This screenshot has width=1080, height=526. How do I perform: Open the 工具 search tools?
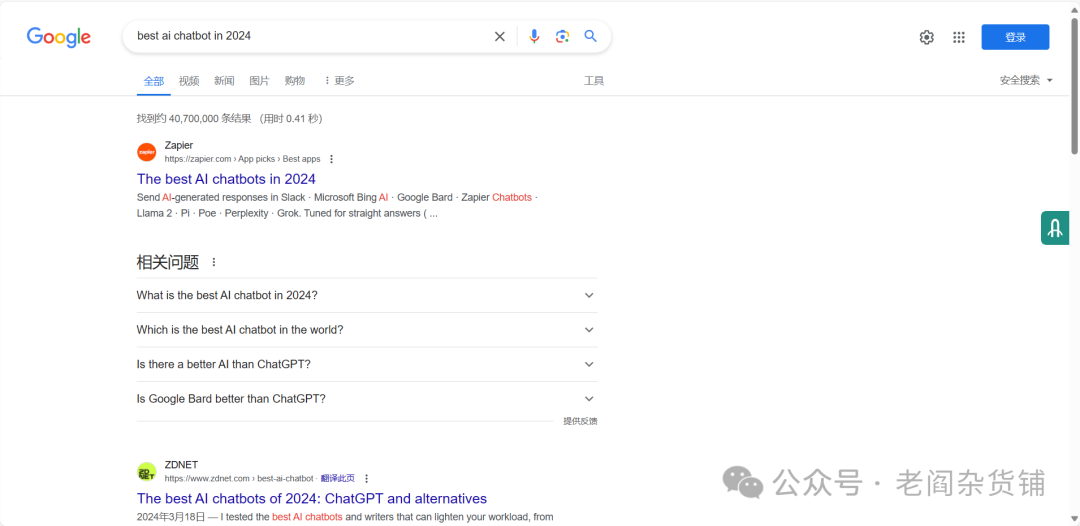[594, 81]
